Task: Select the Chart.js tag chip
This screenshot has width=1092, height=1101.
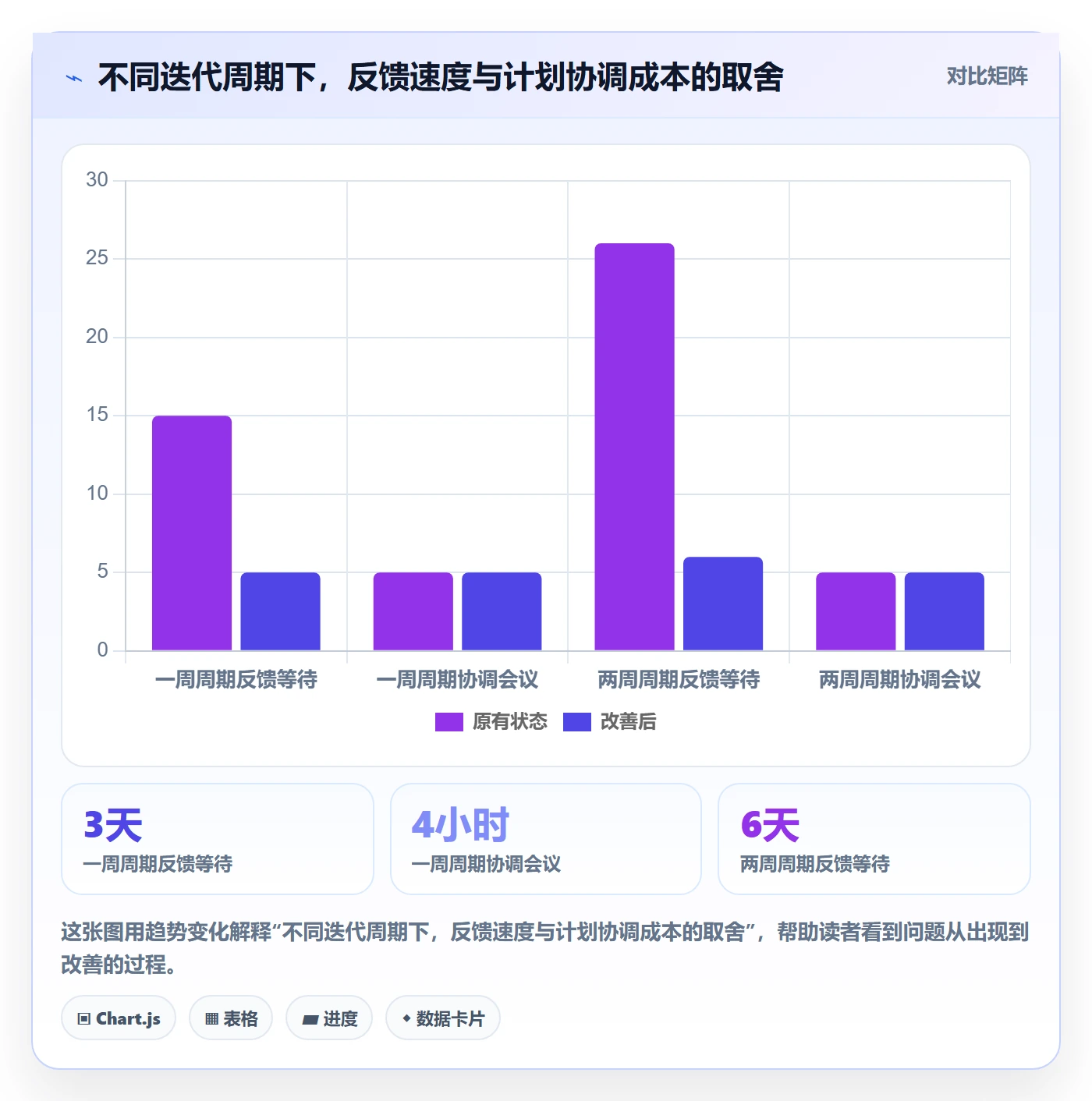Action: tap(119, 1018)
